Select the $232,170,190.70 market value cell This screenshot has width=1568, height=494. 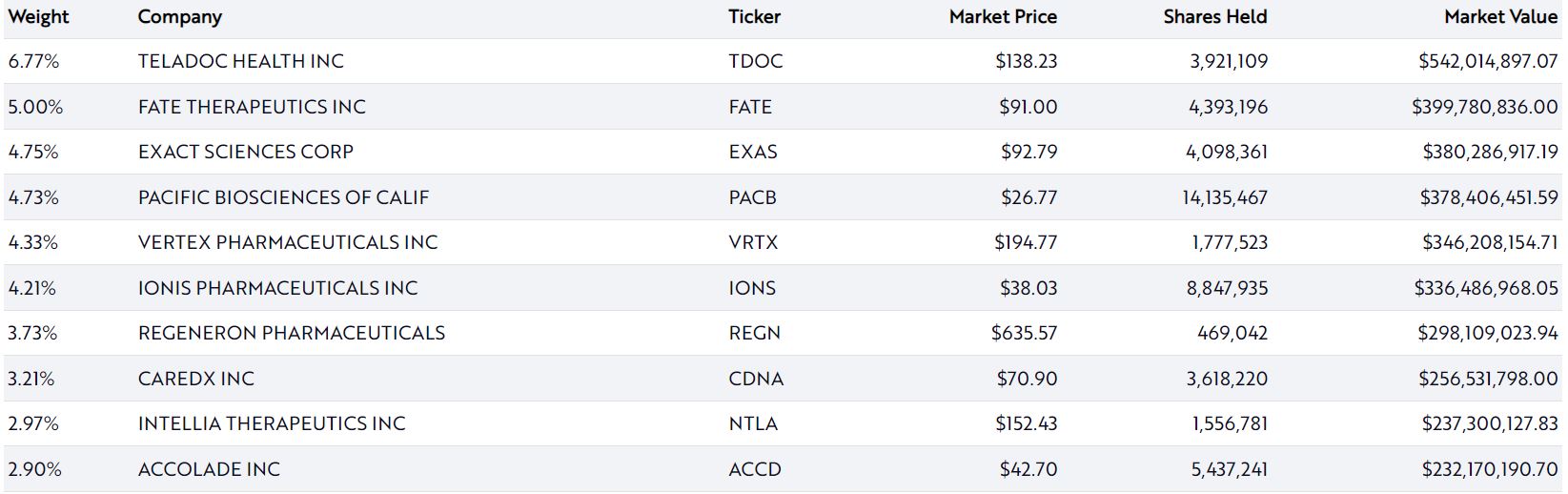[1489, 469]
